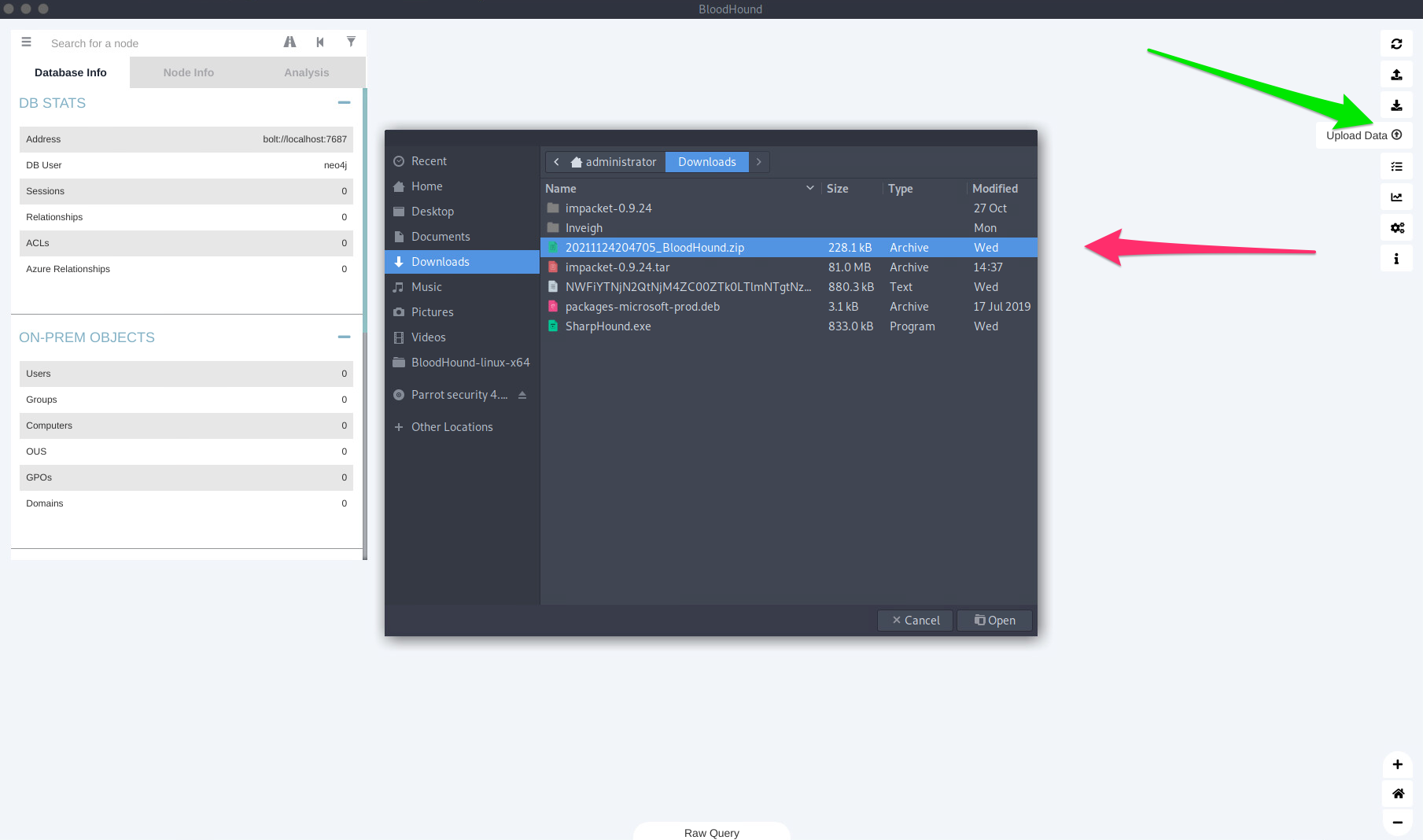Collapse the DB STATS section
Screen dimensions: 1423x840
point(344,103)
